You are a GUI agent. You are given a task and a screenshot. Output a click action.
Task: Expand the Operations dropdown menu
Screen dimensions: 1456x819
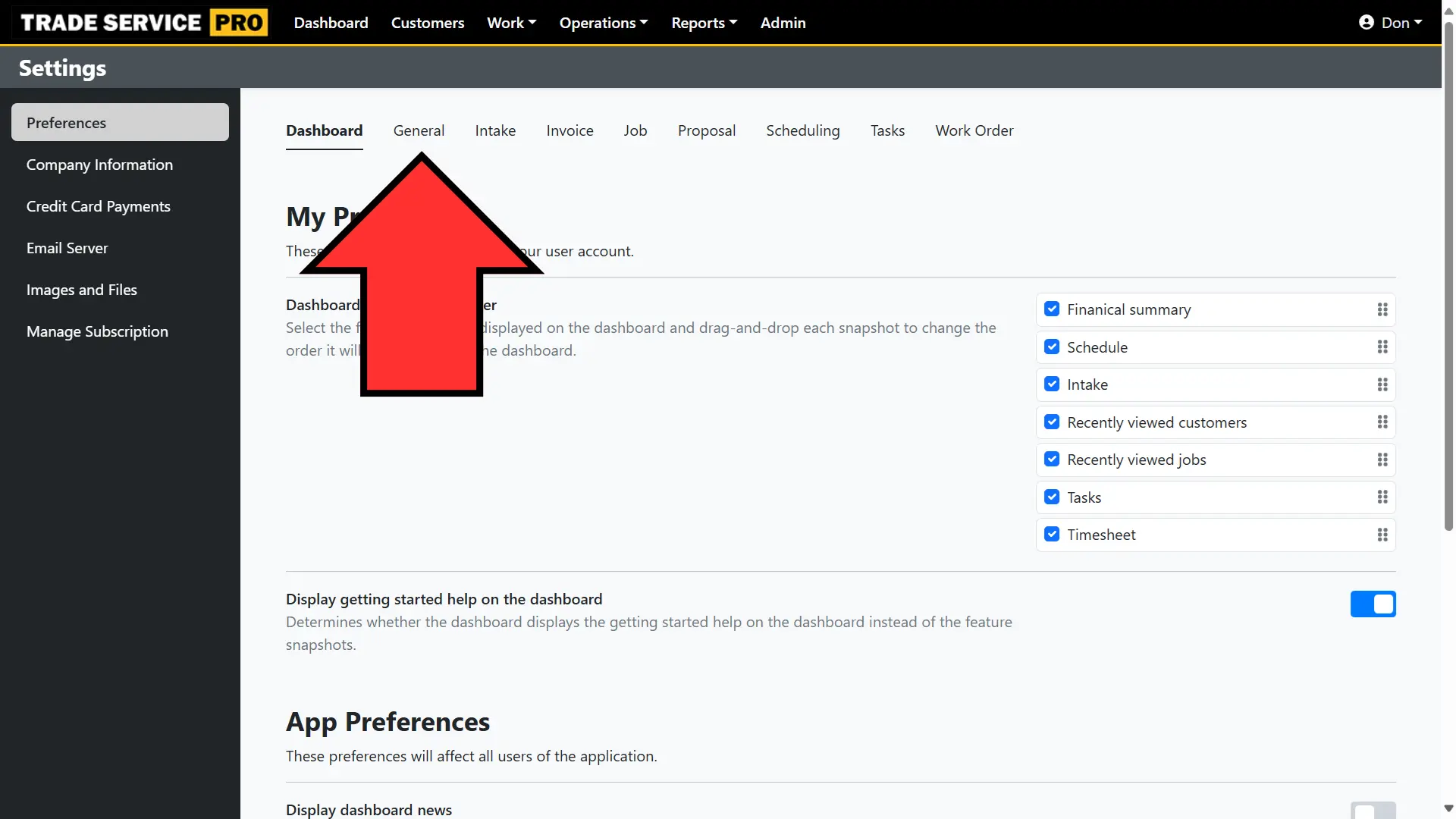604,23
